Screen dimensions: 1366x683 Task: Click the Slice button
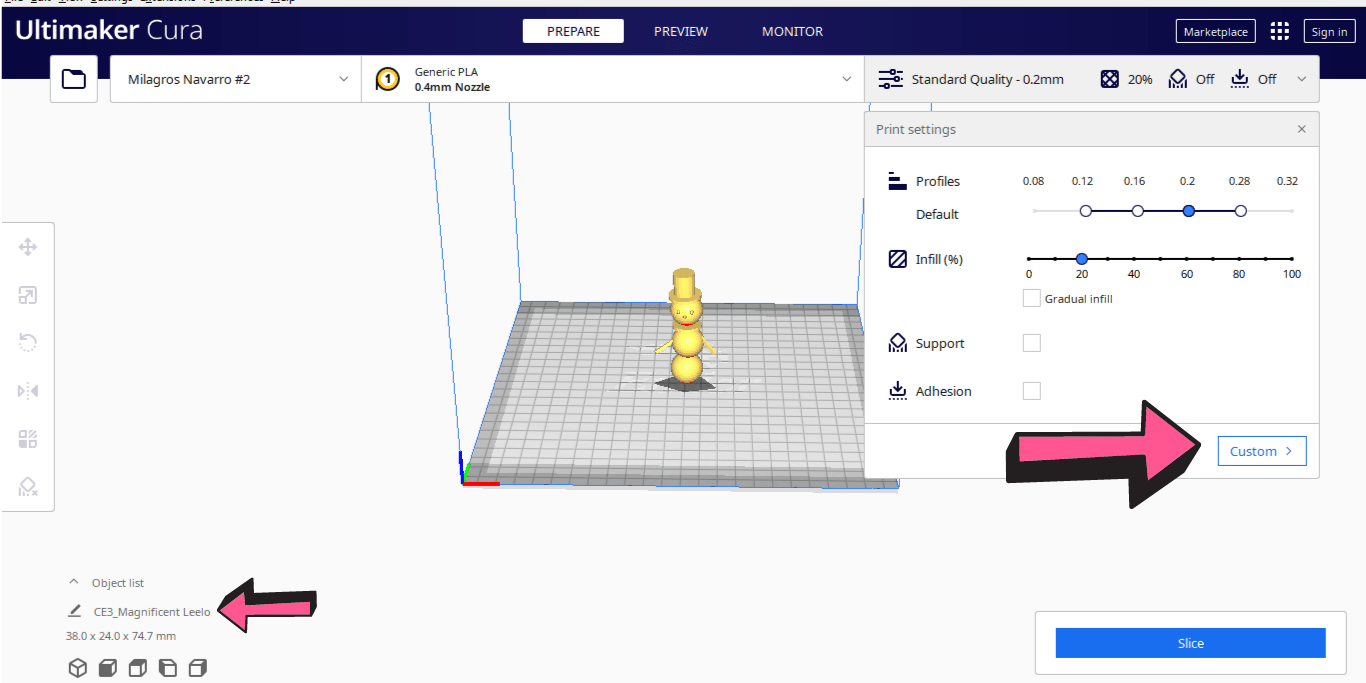tap(1190, 643)
